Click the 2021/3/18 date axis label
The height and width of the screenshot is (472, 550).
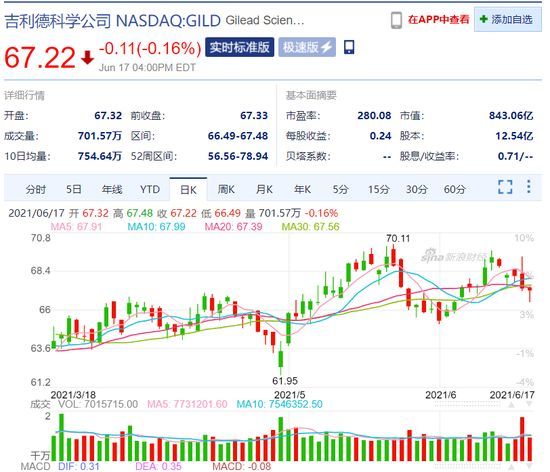click(73, 395)
